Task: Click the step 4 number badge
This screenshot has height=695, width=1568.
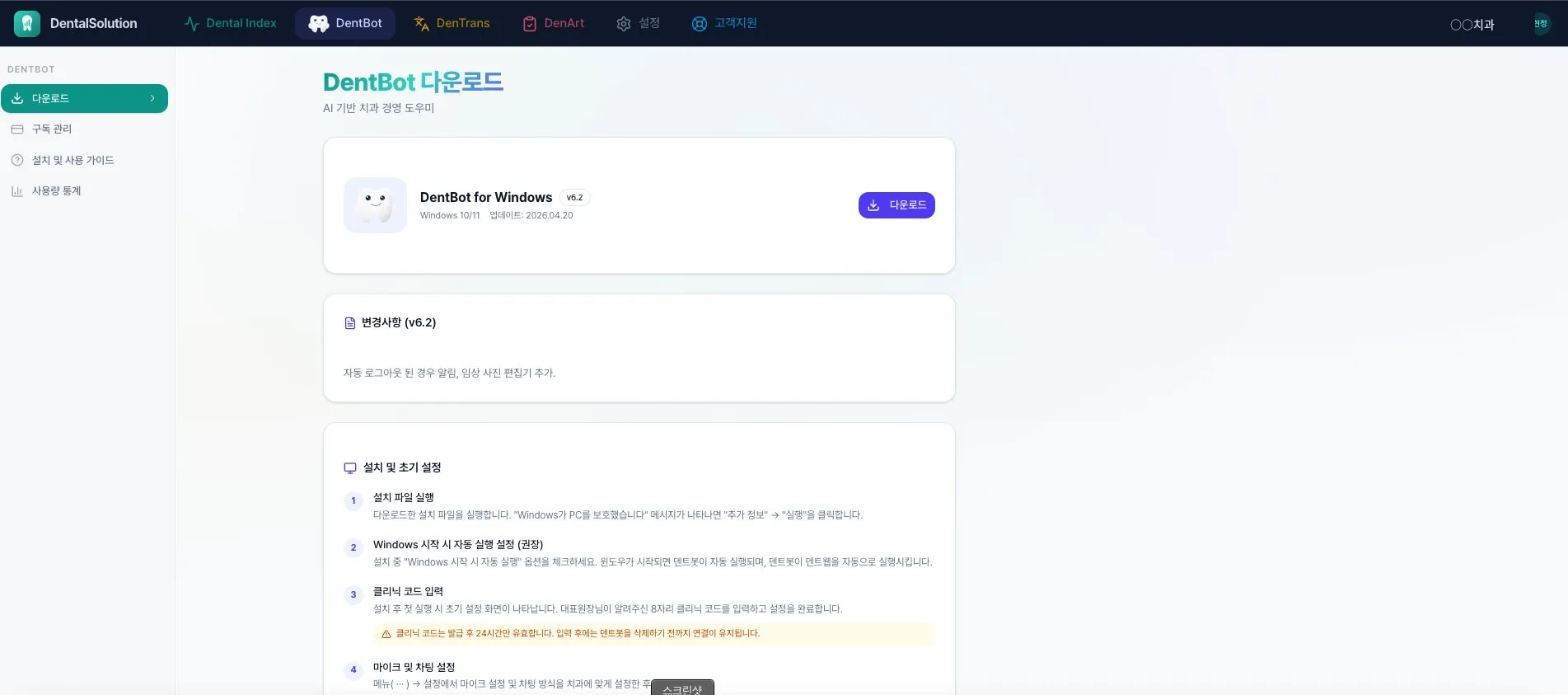Action: (x=353, y=669)
